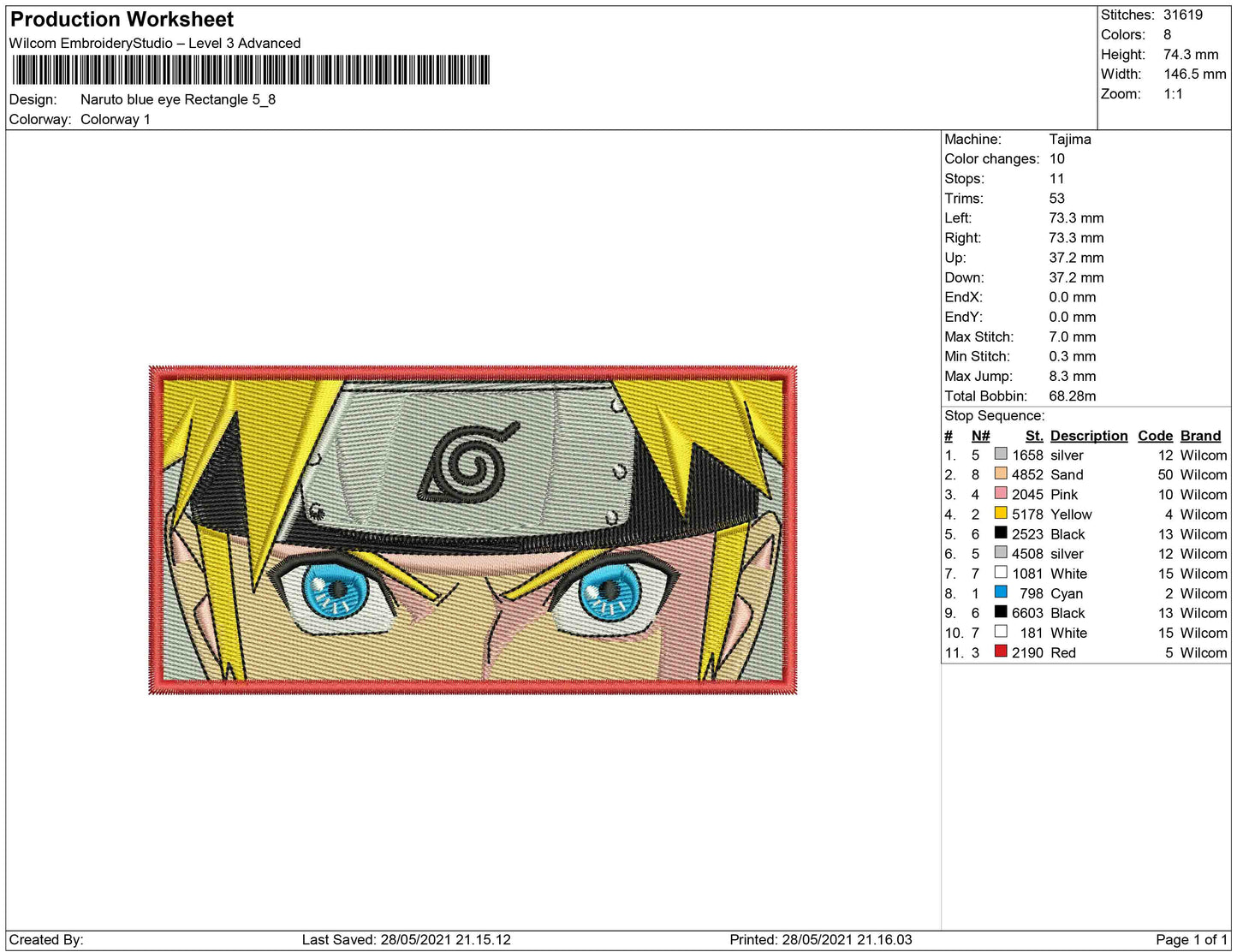Click the "Stops:" label
The image size is (1237, 952).
coord(965,178)
